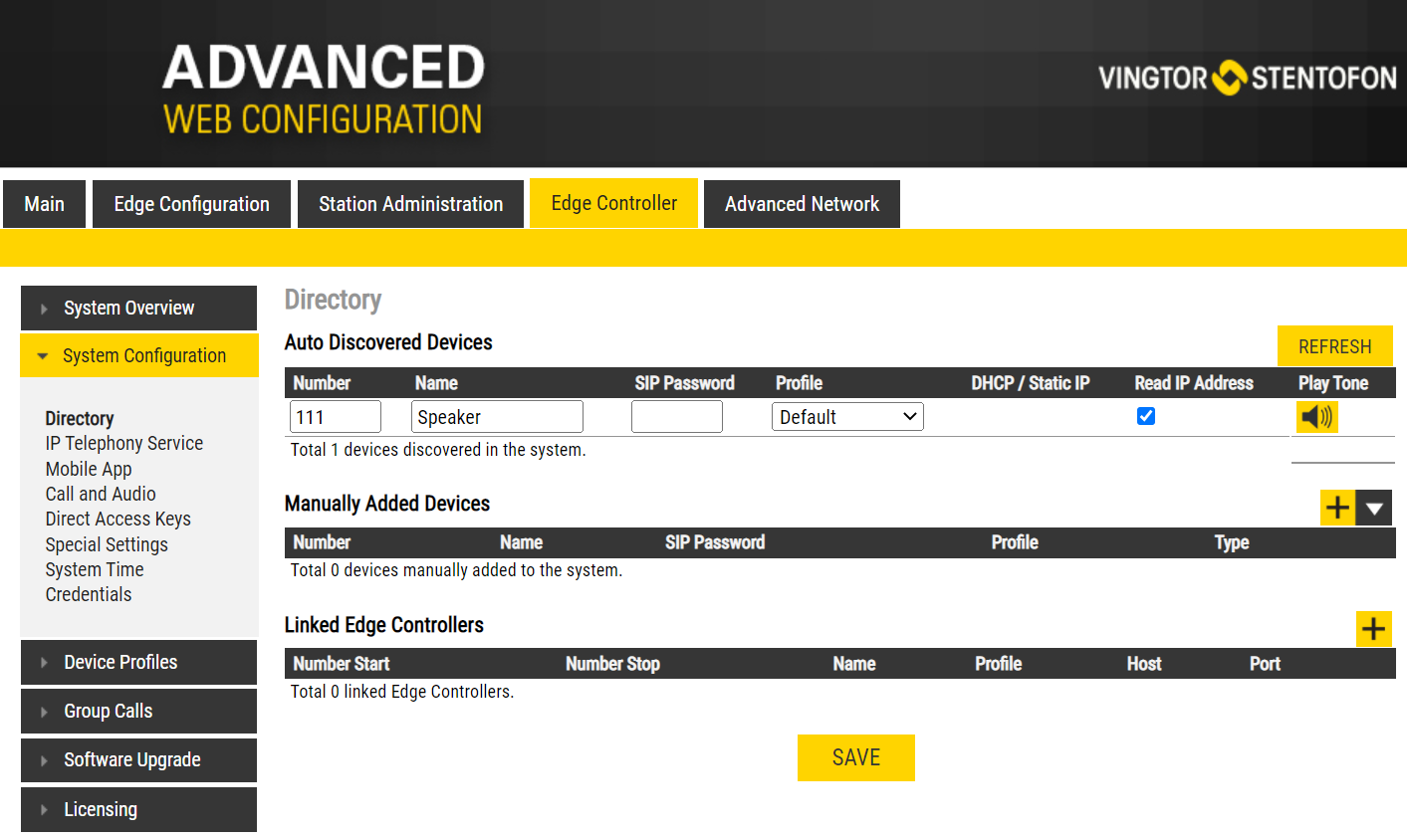Go to Advanced Network tab
This screenshot has width=1407, height=840.
point(802,204)
